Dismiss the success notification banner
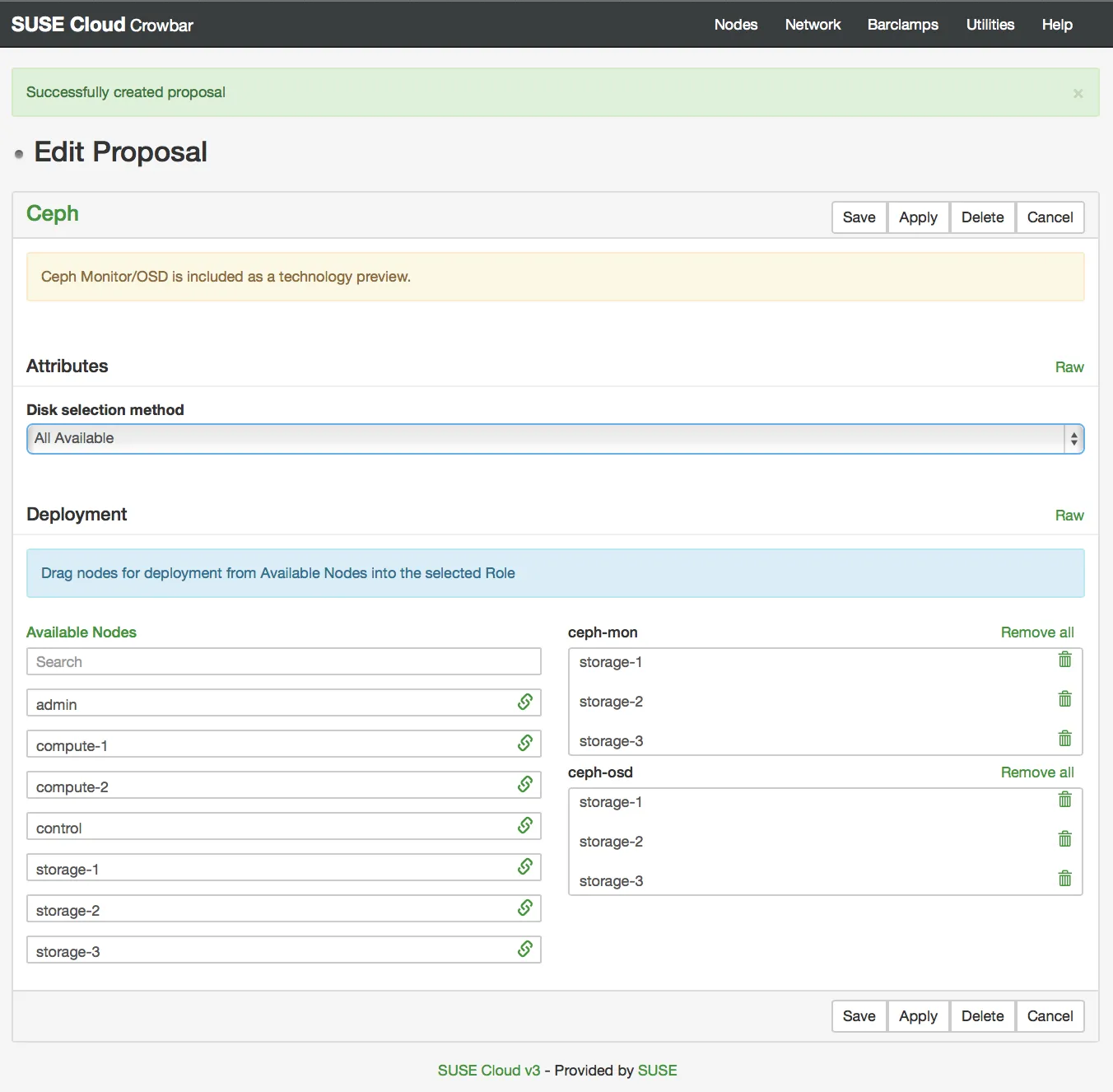Image resolution: width=1113 pixels, height=1092 pixels. (x=1078, y=94)
